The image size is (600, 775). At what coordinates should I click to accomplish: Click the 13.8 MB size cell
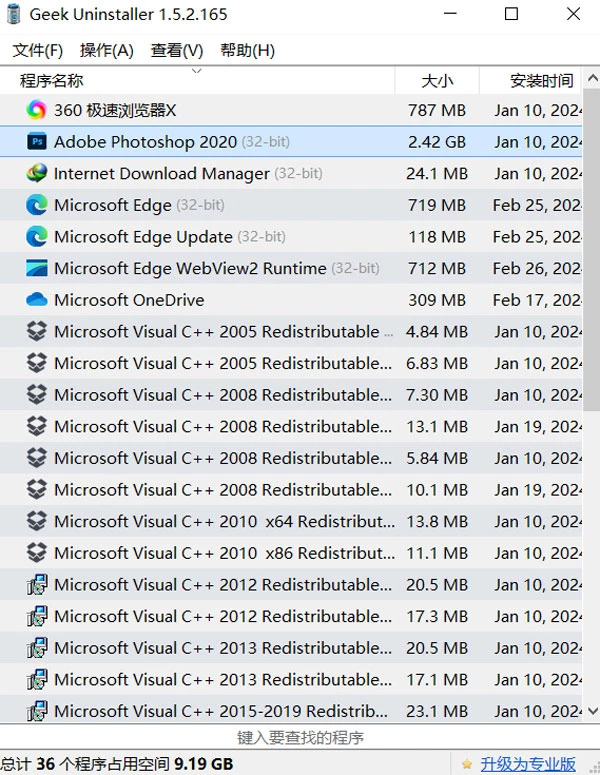tap(437, 521)
